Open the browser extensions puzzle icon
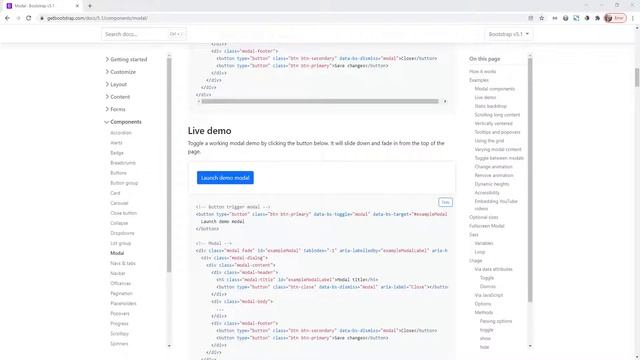Screen dimensions: 640x360 pos(598,18)
